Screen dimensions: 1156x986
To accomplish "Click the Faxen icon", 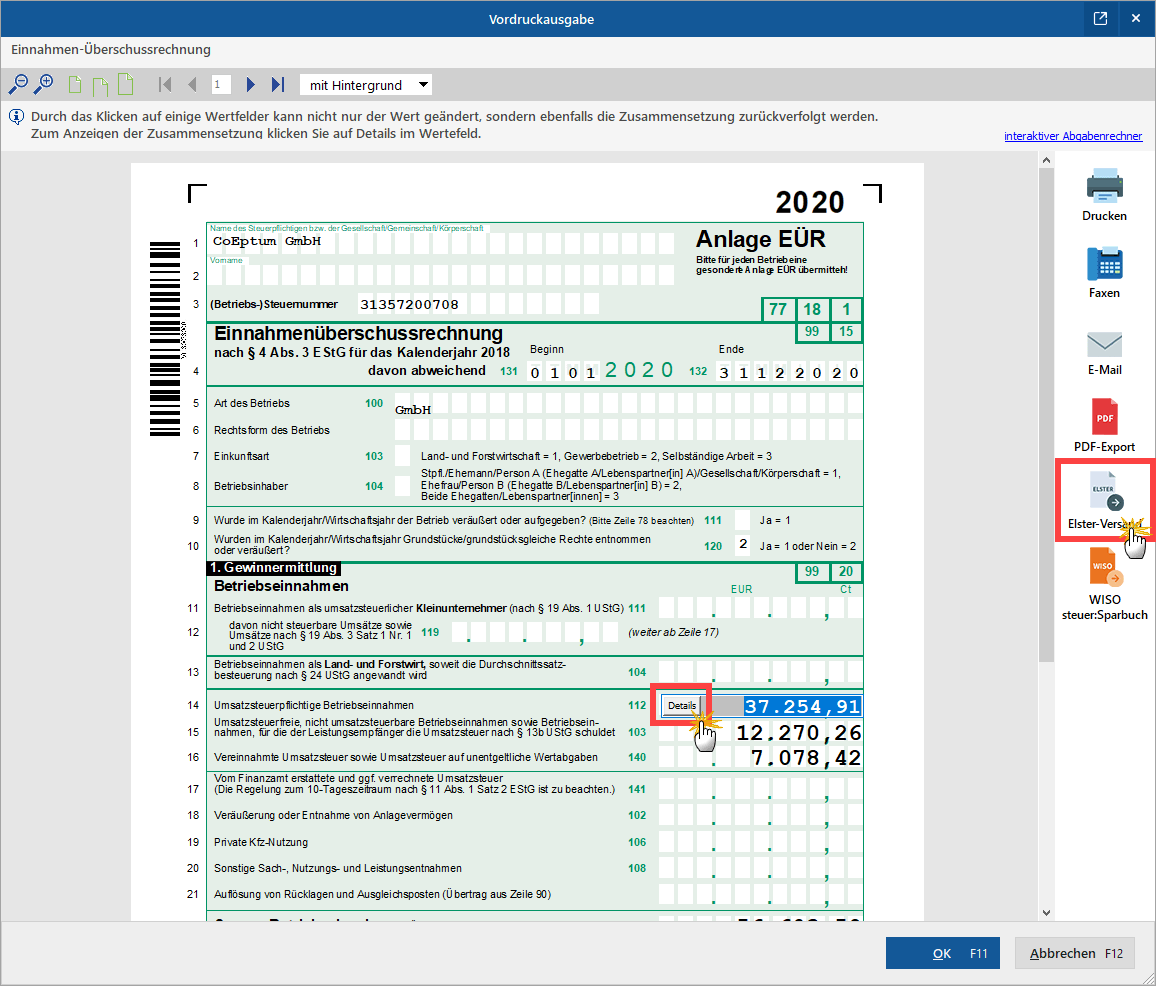I will pos(1104,264).
